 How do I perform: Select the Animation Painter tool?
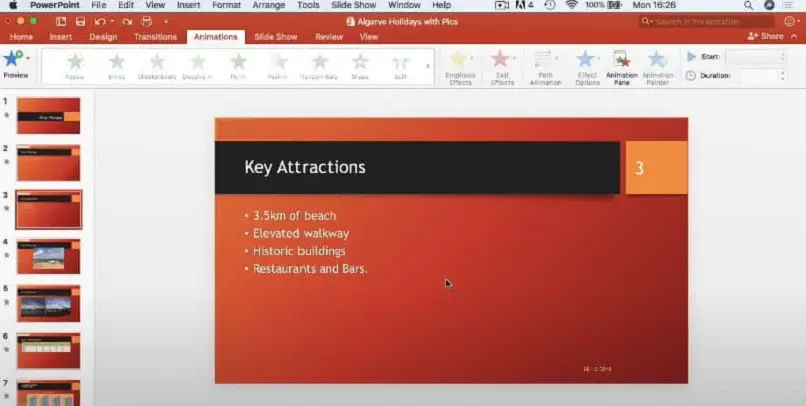pyautogui.click(x=657, y=68)
